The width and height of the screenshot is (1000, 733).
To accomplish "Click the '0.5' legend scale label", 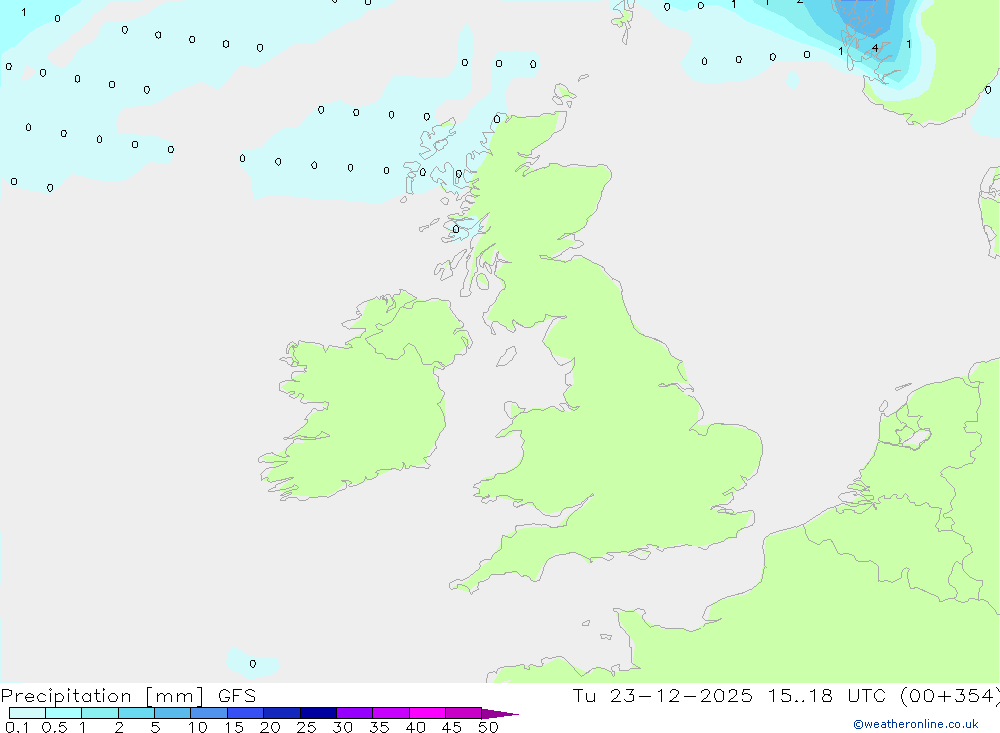I will tap(54, 727).
